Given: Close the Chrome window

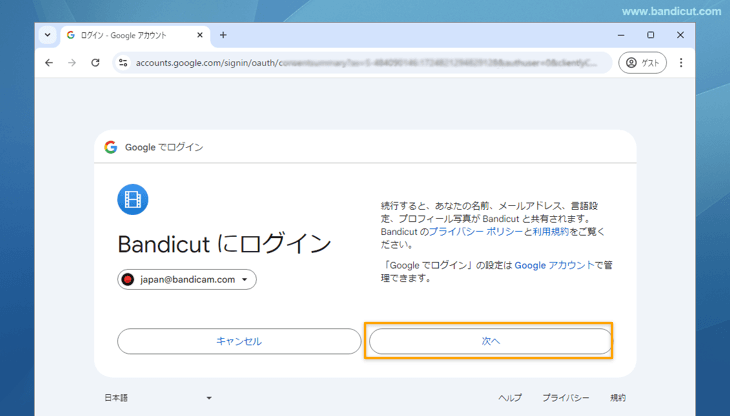Looking at the screenshot, I should click(x=680, y=35).
